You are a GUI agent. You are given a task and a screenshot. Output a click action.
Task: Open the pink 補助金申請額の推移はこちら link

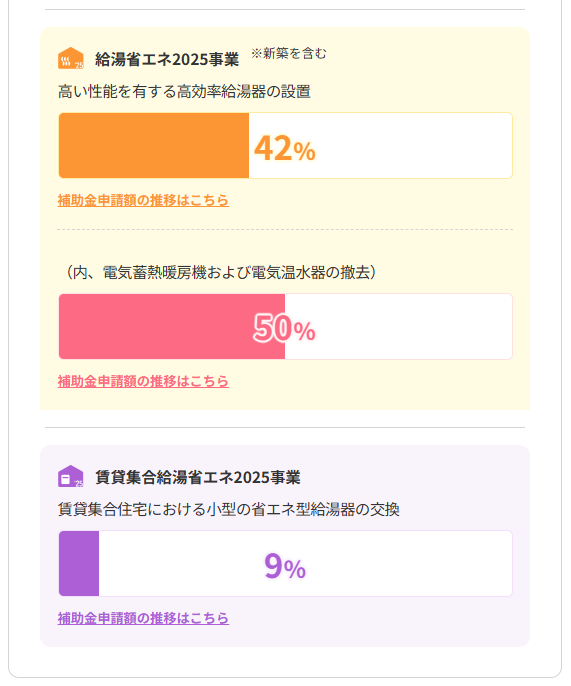pyautogui.click(x=143, y=381)
